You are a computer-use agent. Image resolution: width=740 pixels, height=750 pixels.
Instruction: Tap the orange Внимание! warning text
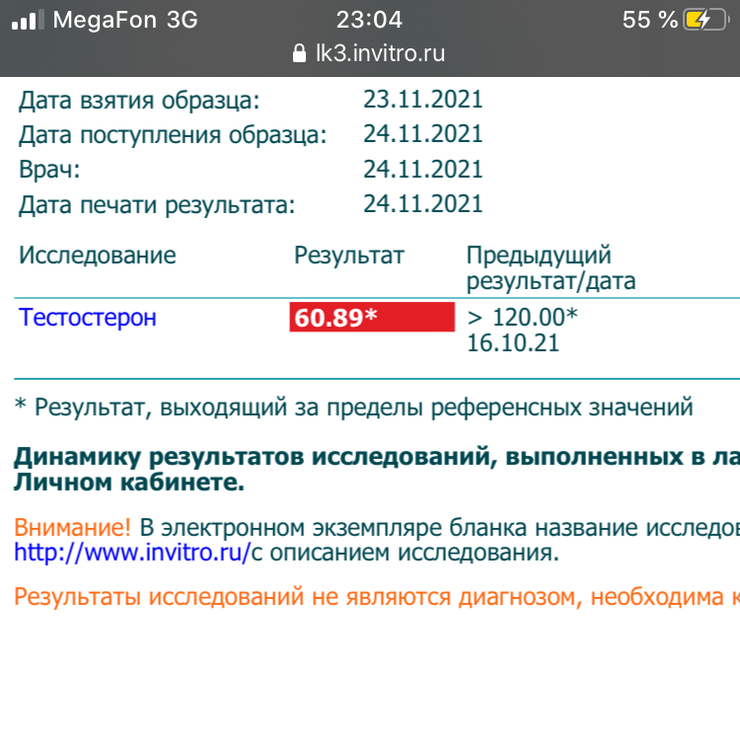[x=72, y=526]
